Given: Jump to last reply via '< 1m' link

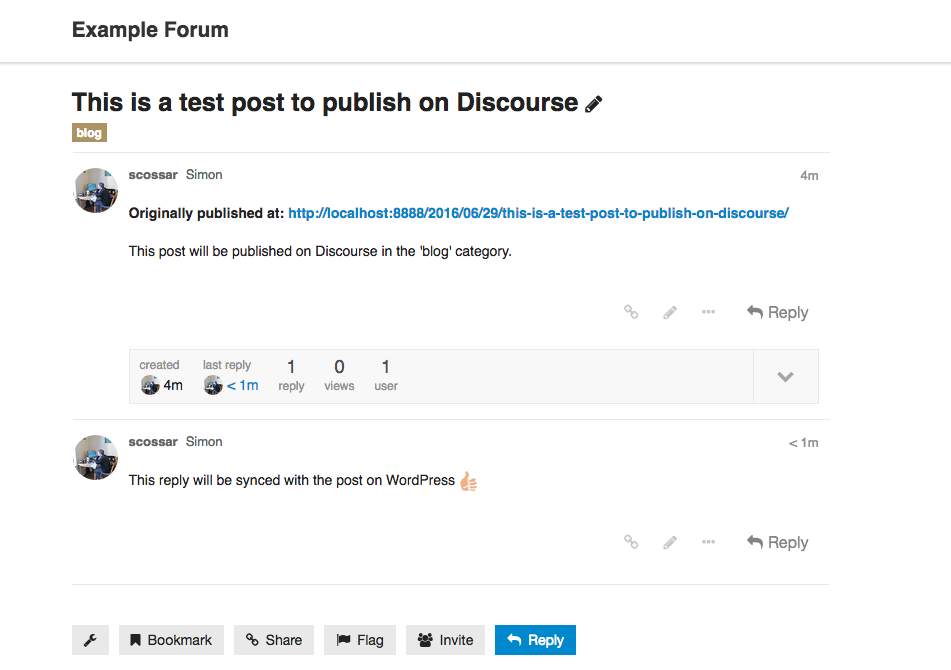Looking at the screenshot, I should [x=242, y=385].
